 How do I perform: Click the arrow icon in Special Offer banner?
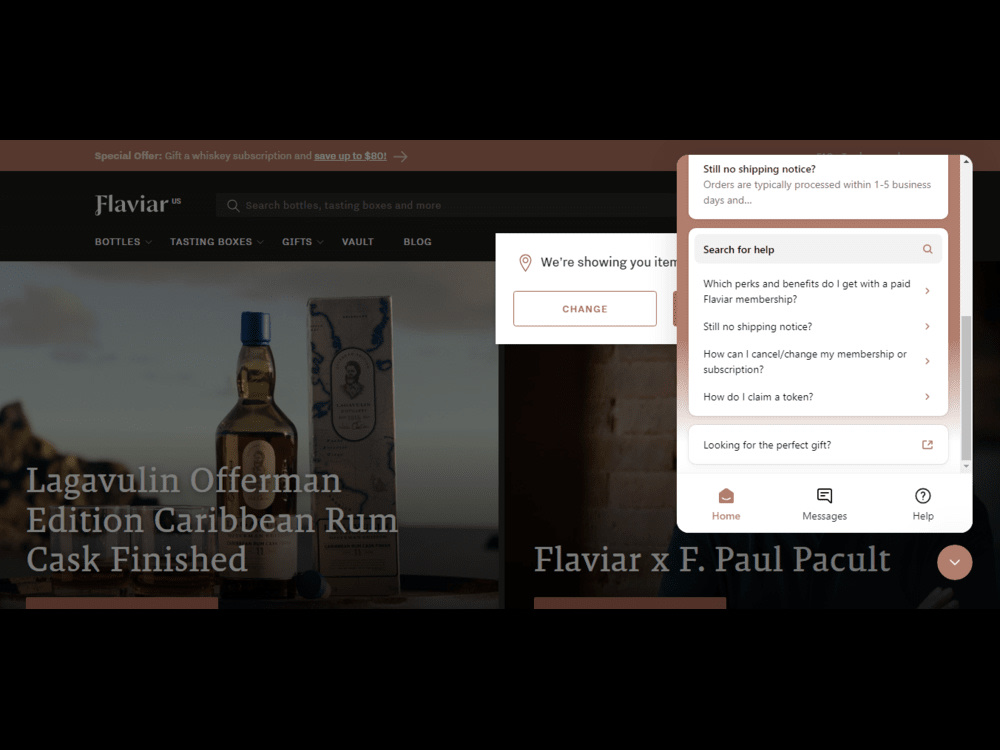point(401,156)
